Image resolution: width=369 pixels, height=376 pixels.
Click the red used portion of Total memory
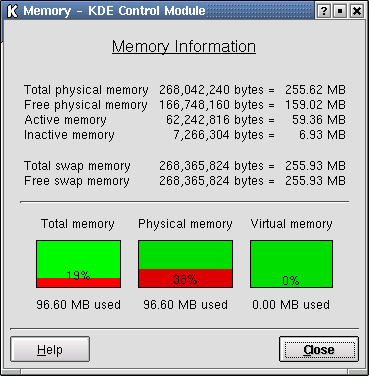coord(78,283)
